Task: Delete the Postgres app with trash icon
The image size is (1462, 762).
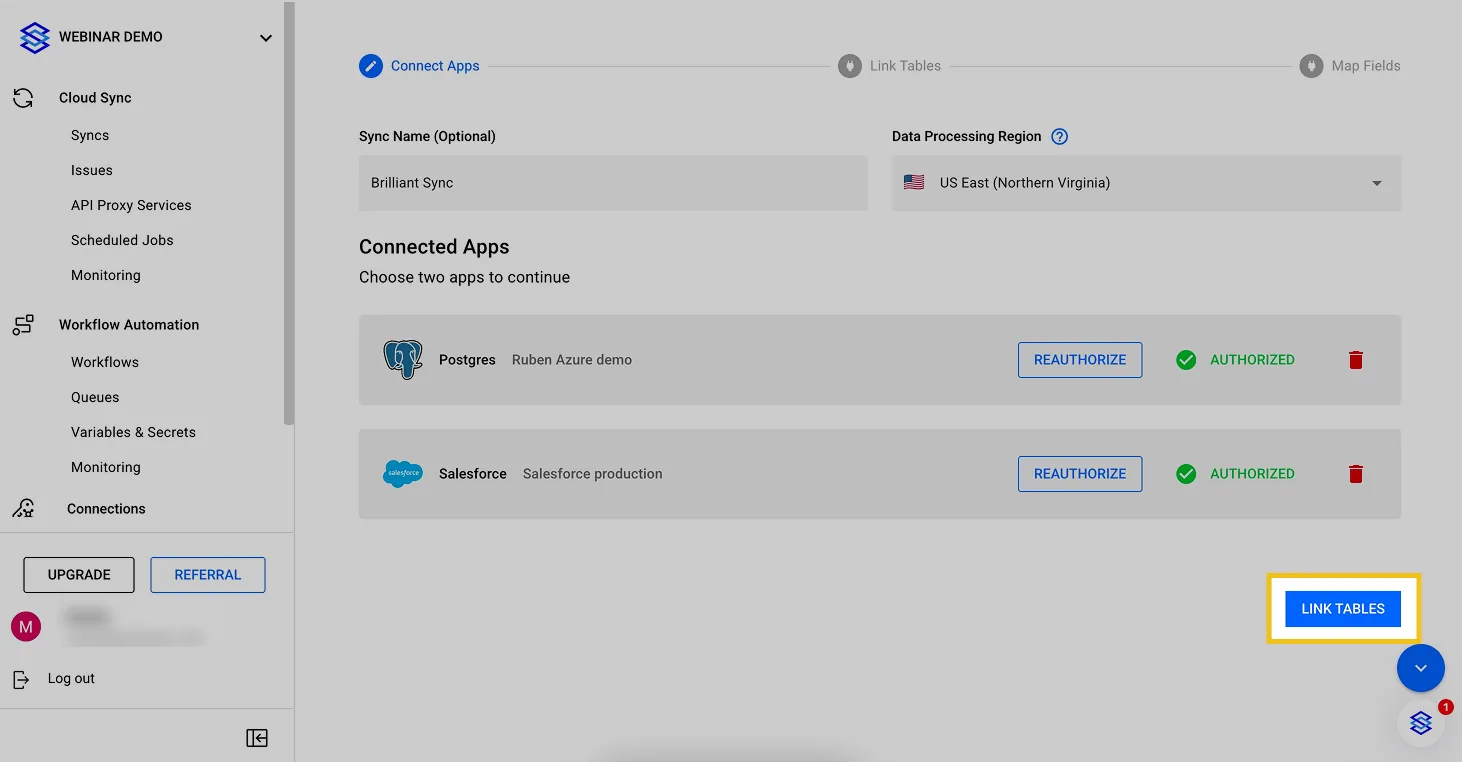Action: pyautogui.click(x=1356, y=360)
